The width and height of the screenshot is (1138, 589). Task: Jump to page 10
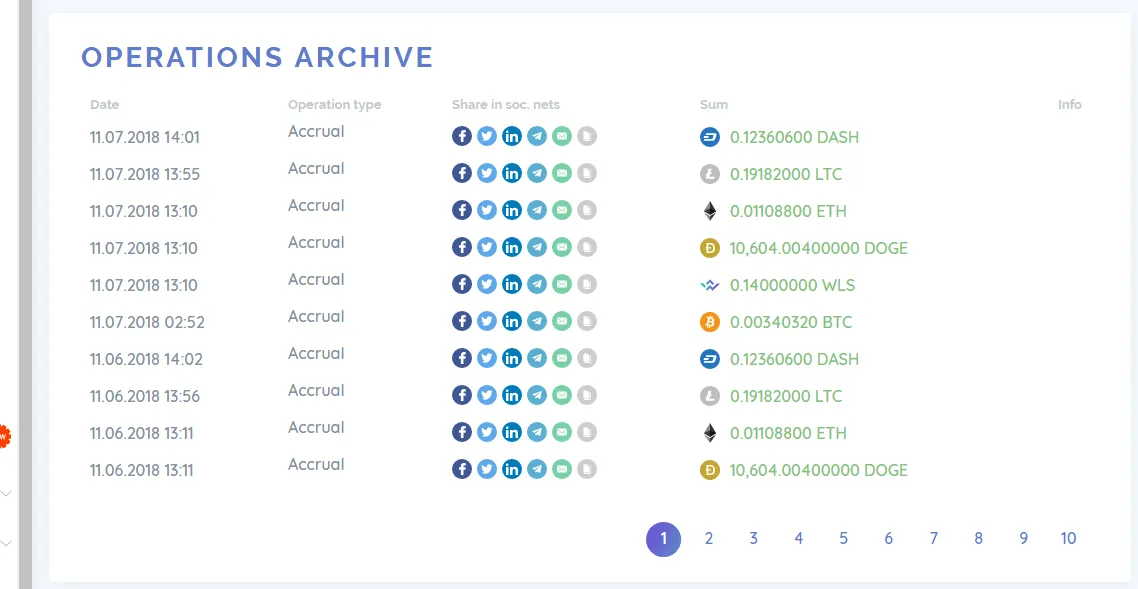pos(1068,539)
